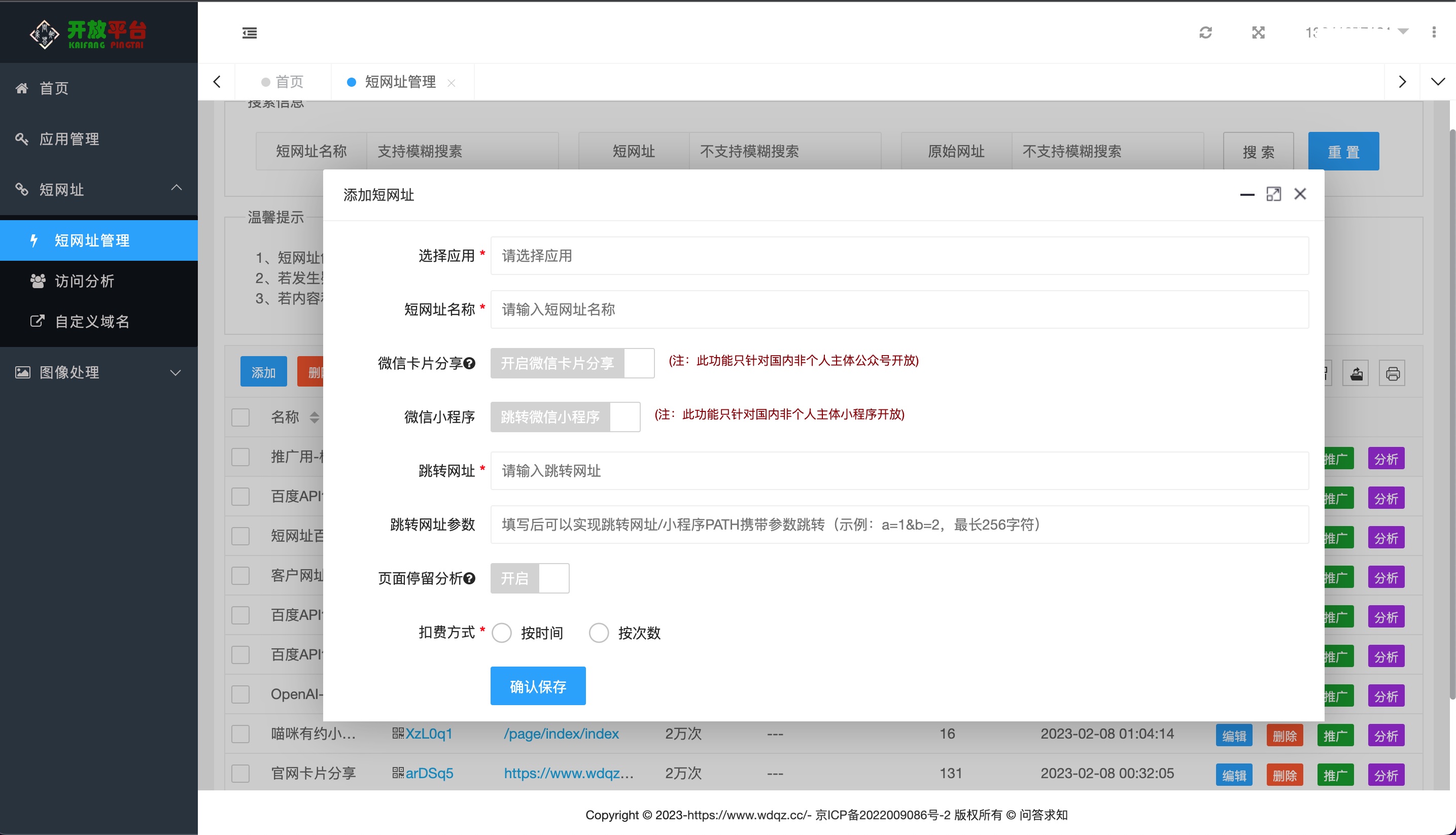This screenshot has width=1456, height=835.
Task: Open the 请选择应用 dropdown
Action: coord(898,256)
